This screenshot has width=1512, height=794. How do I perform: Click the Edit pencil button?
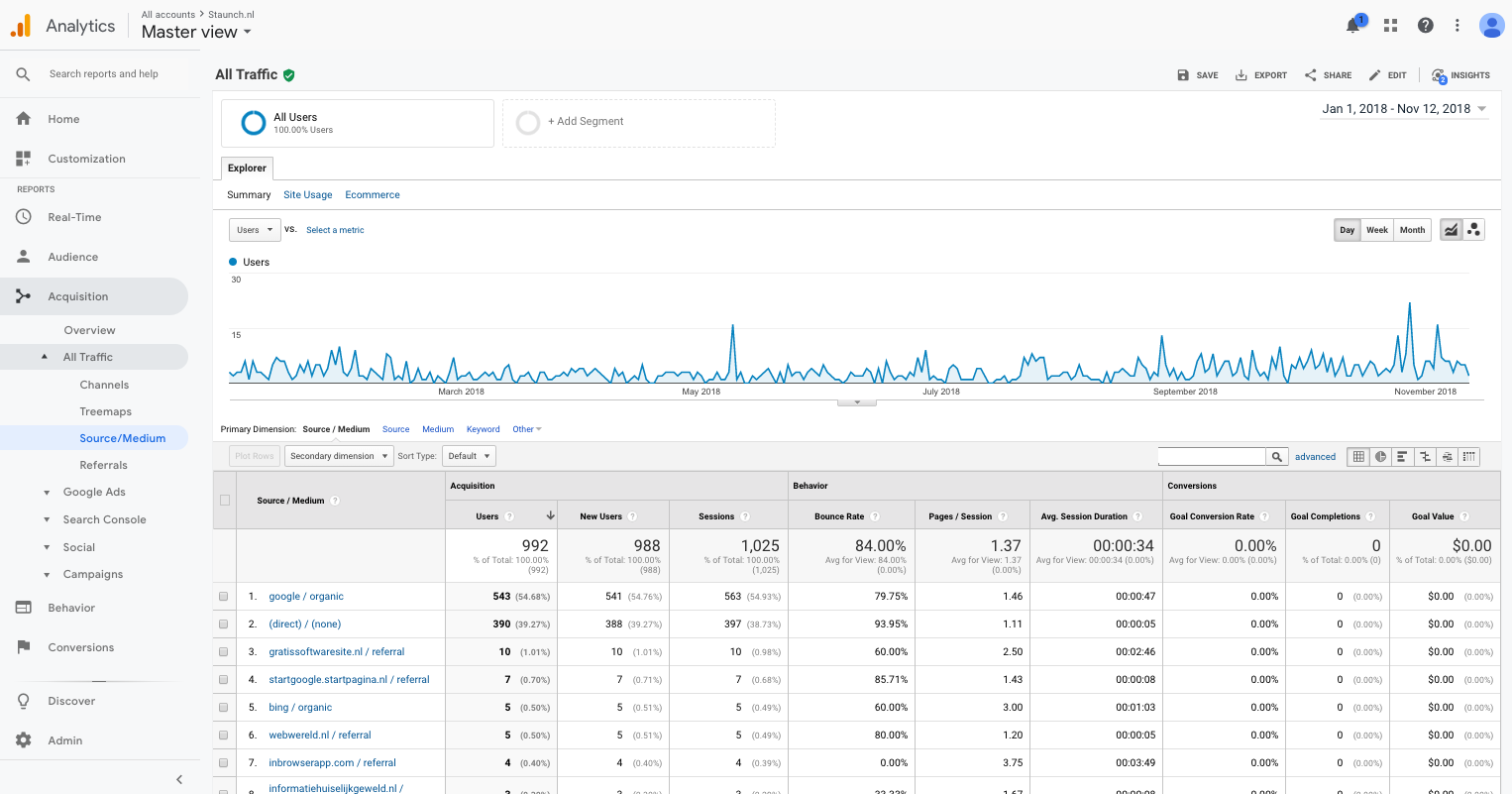1387,75
